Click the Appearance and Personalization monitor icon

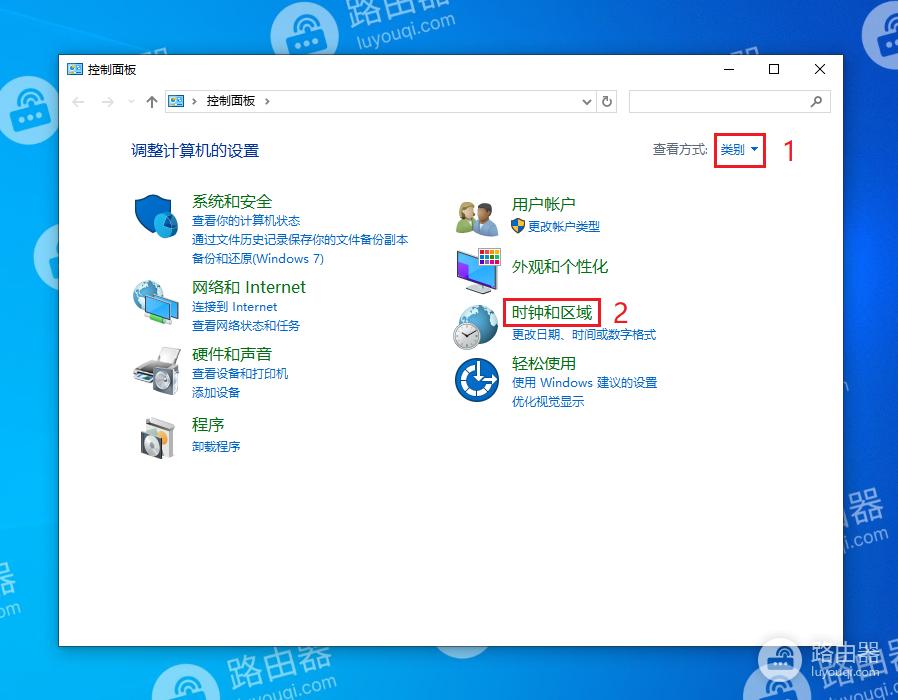[x=479, y=270]
